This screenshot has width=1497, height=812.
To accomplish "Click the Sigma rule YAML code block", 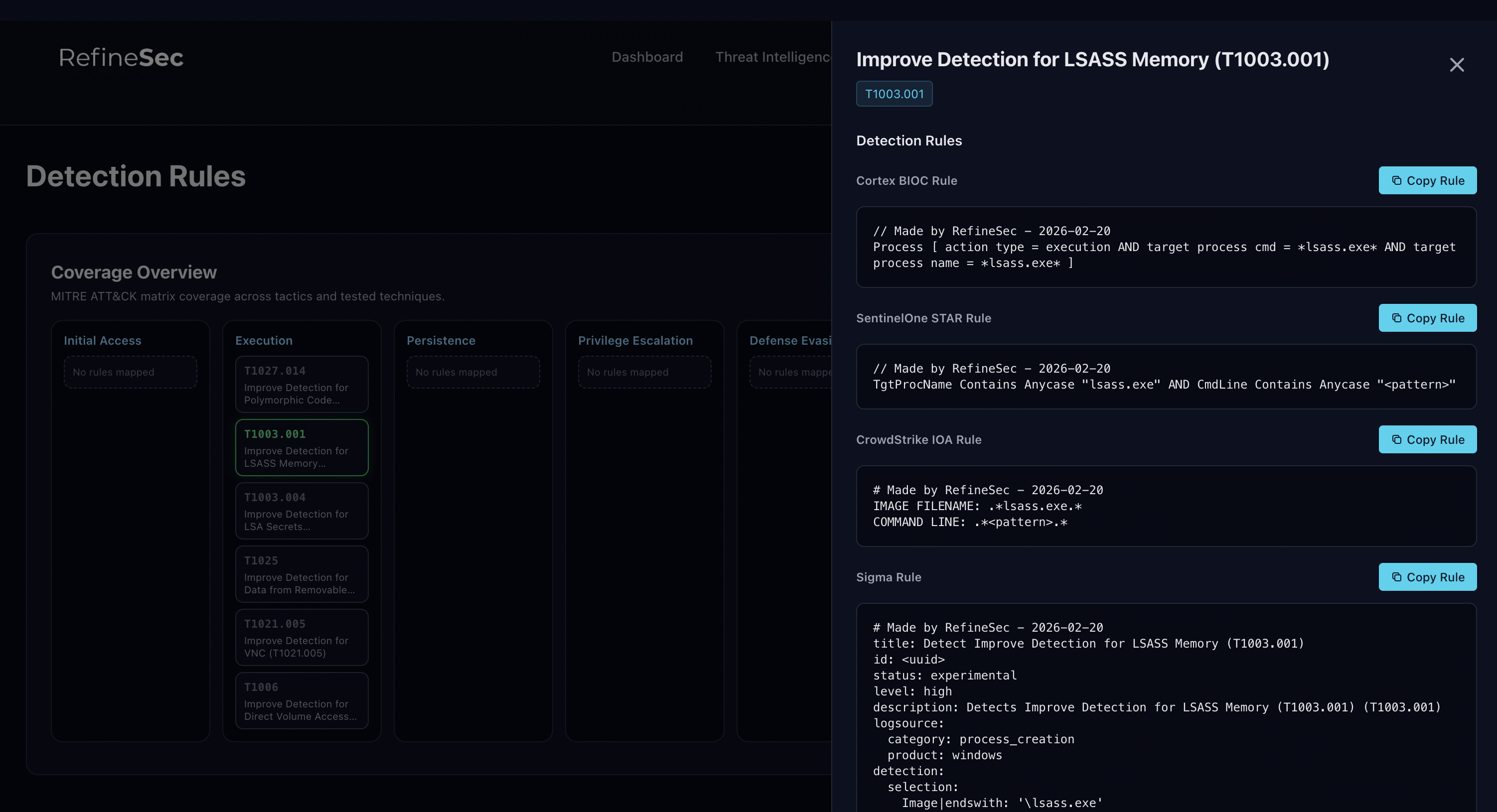I will click(x=1165, y=708).
